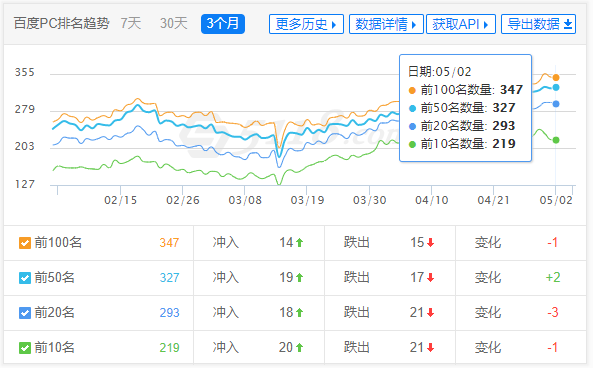The height and width of the screenshot is (368, 593).
Task: Click the green up arrow beside 14
Action: click(x=300, y=242)
